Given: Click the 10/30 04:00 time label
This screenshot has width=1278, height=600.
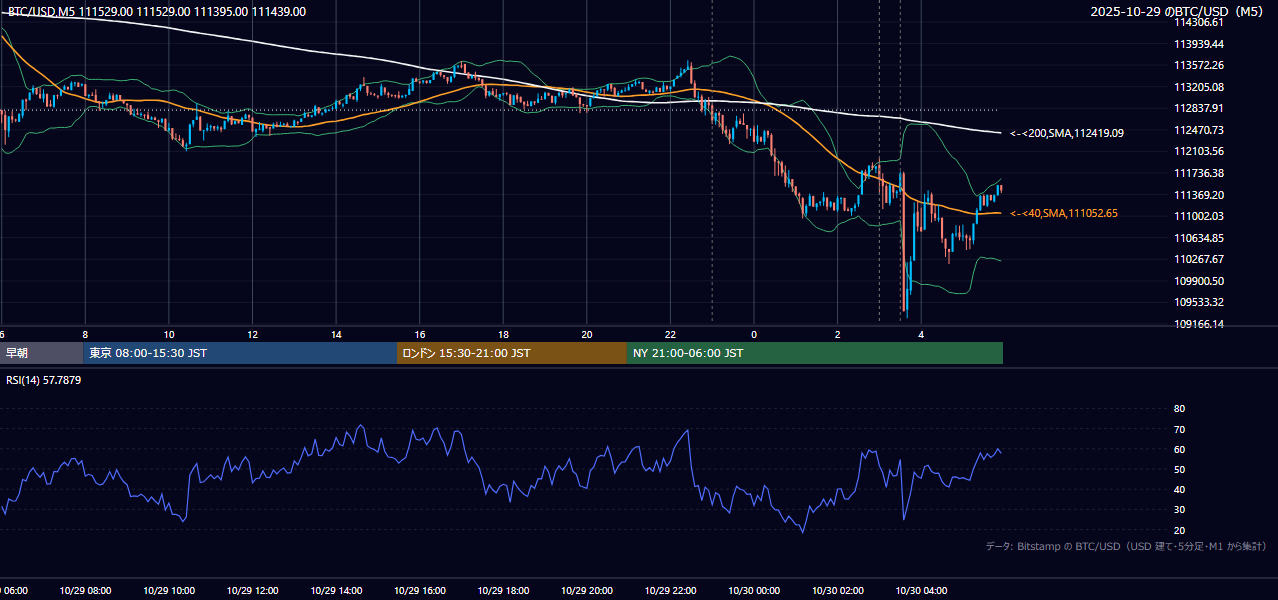Looking at the screenshot, I should tap(921, 591).
